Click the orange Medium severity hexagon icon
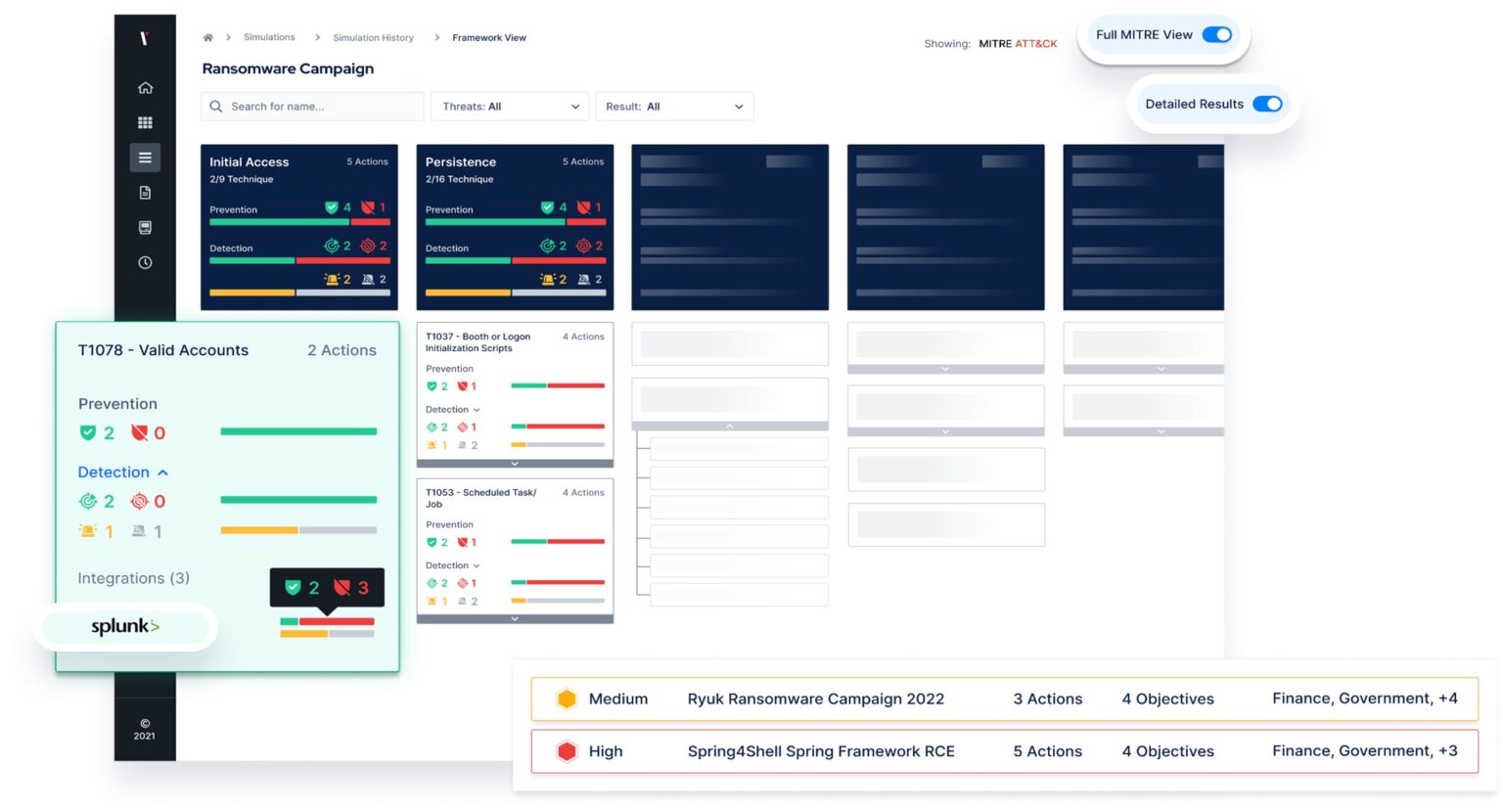The width and height of the screenshot is (1503, 812). click(x=567, y=699)
